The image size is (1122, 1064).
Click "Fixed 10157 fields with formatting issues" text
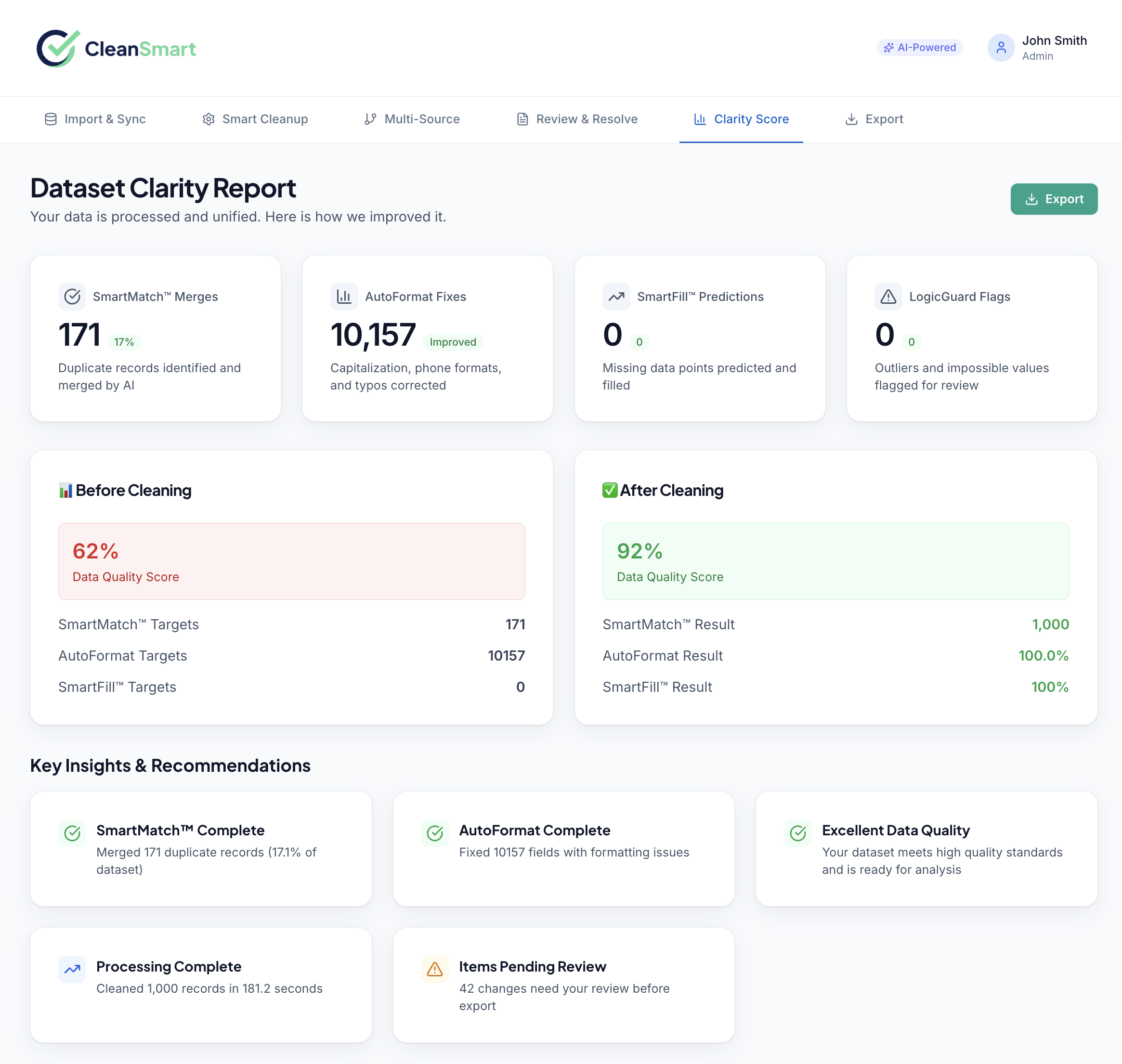574,853
